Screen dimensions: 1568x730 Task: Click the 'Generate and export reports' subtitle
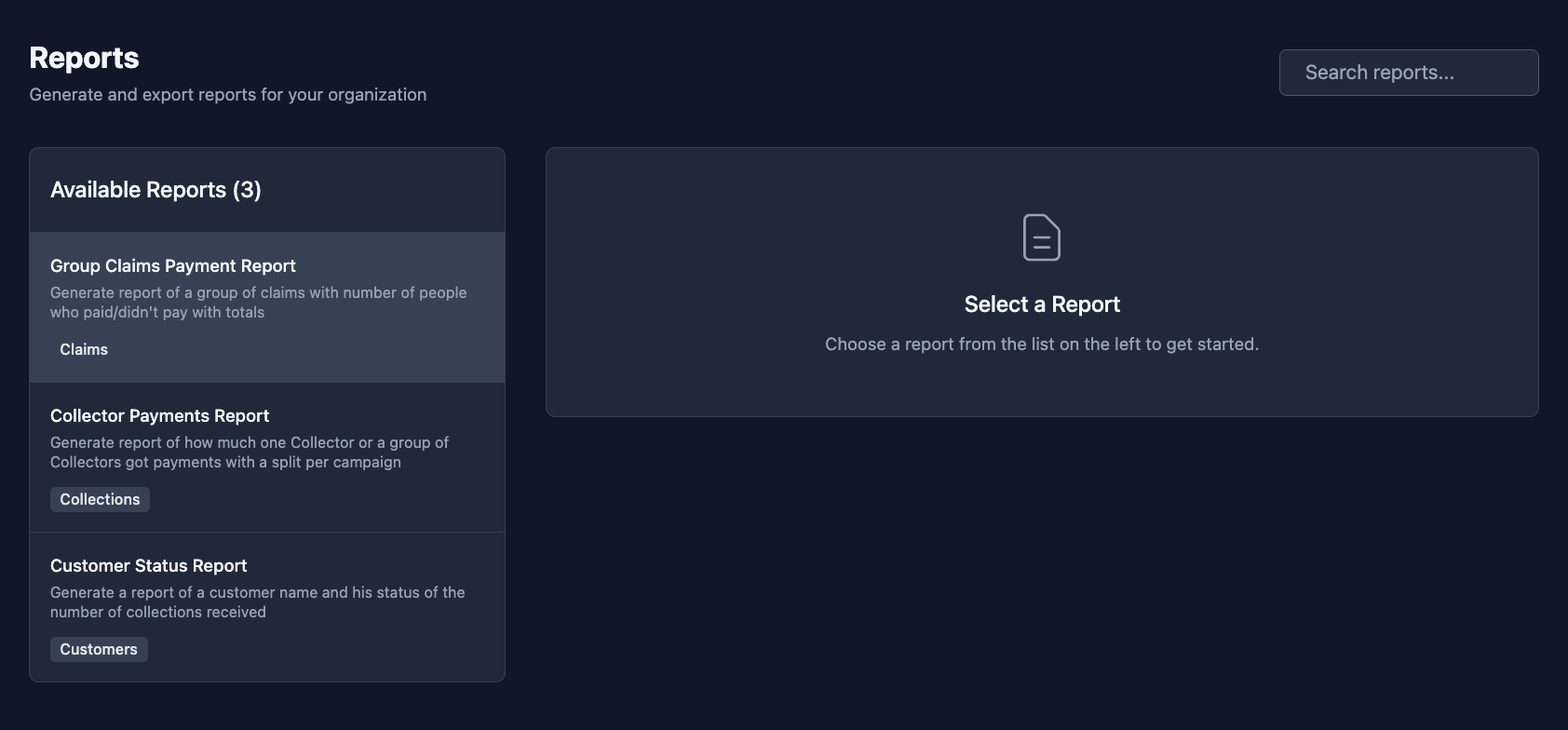[228, 95]
